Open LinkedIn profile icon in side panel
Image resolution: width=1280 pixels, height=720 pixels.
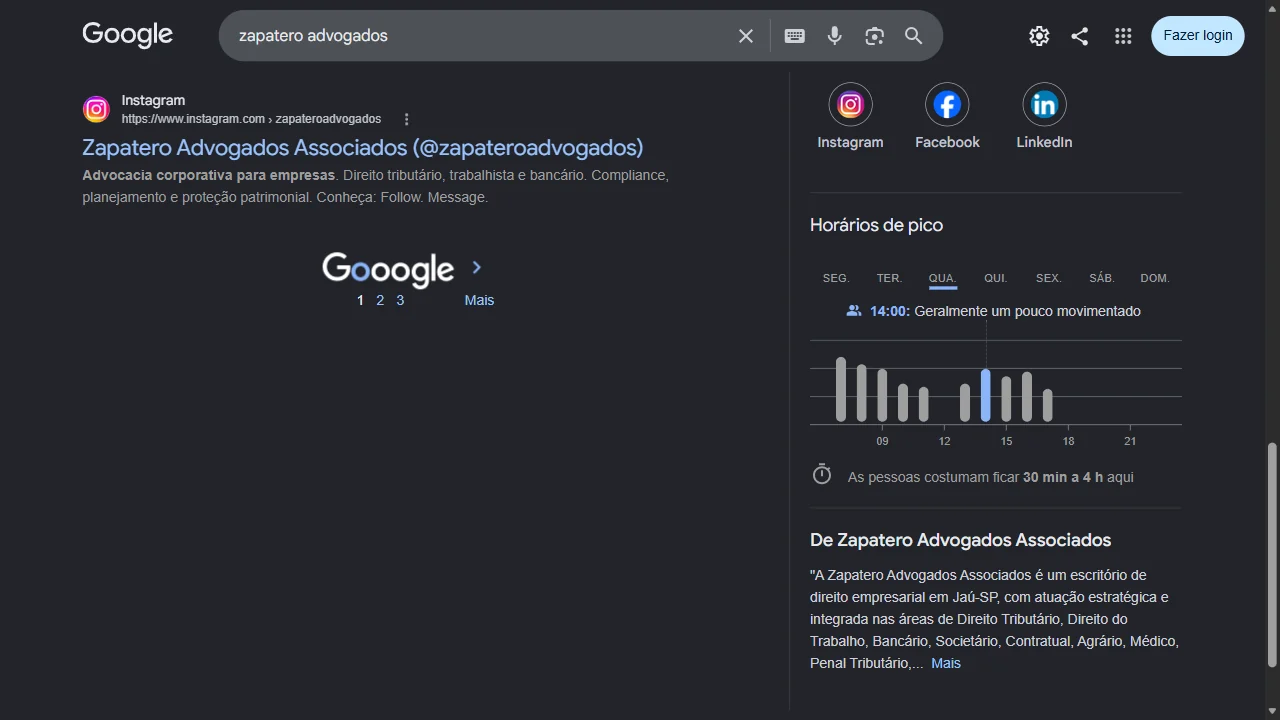coord(1044,104)
